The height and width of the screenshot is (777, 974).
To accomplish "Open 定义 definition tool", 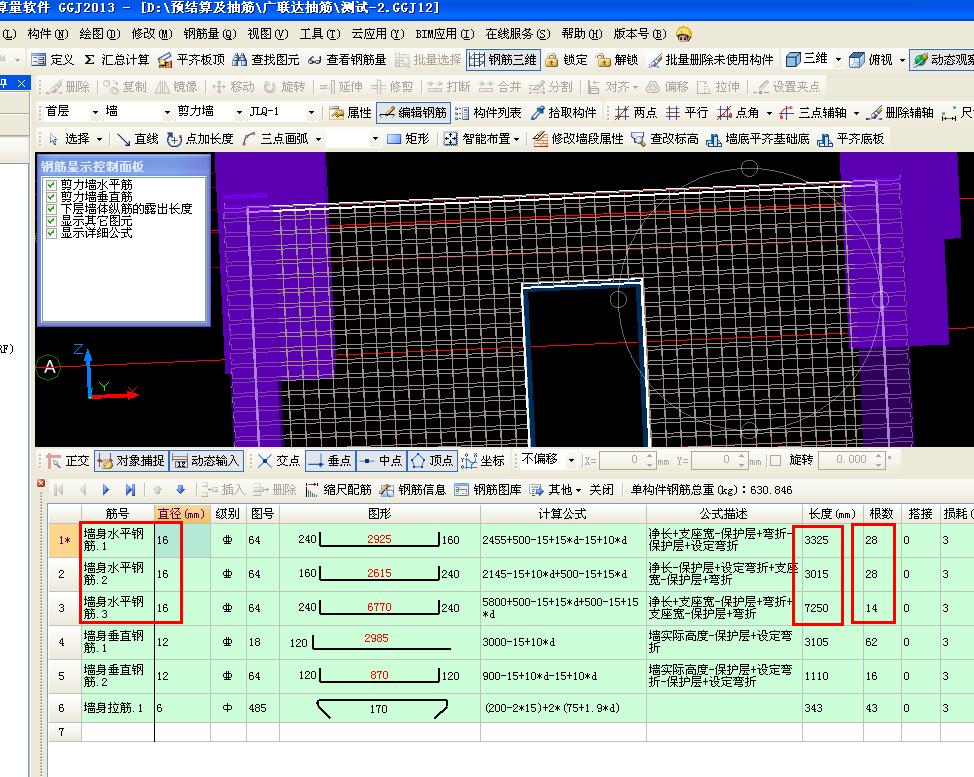I will (x=52, y=60).
